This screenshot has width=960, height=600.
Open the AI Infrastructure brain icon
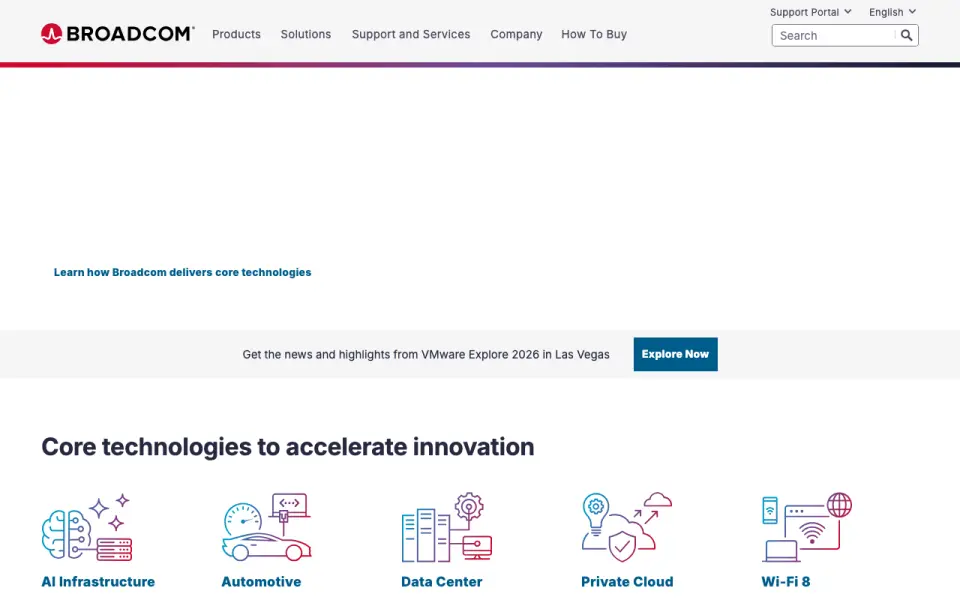(x=87, y=527)
